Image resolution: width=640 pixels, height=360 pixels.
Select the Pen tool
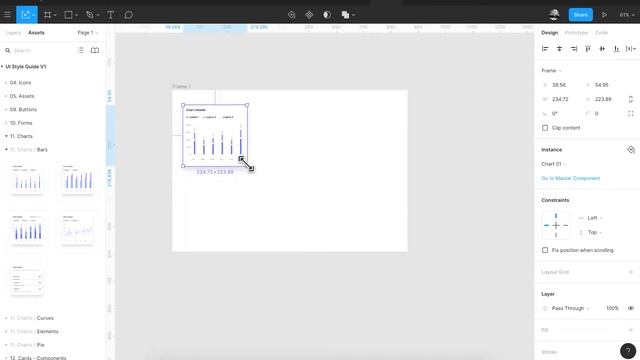pos(90,15)
